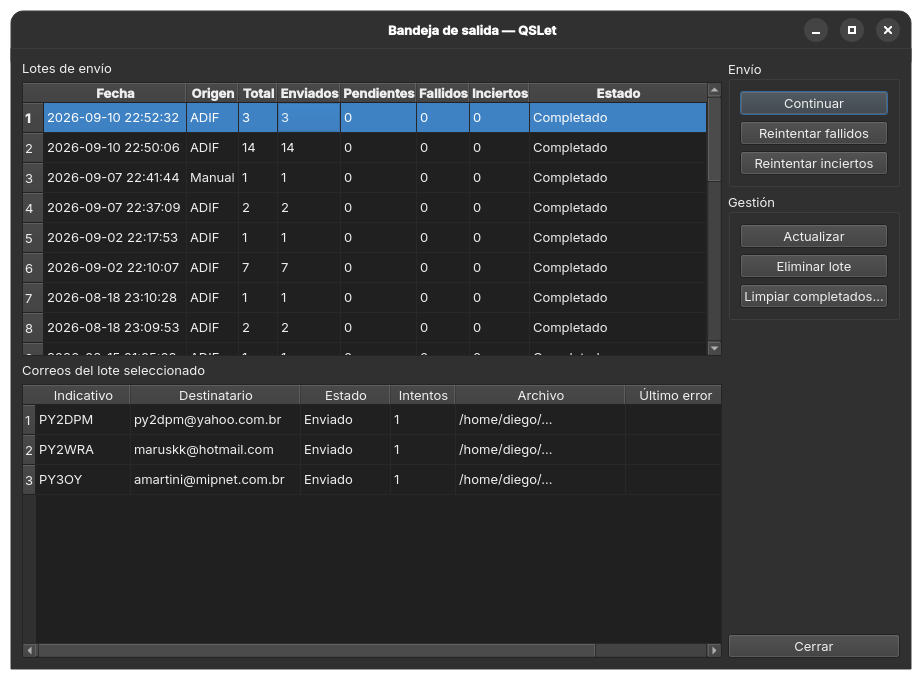The image size is (922, 680).
Task: Select batch dated 2026-08-18 23:09:53
Action: (x=375, y=328)
